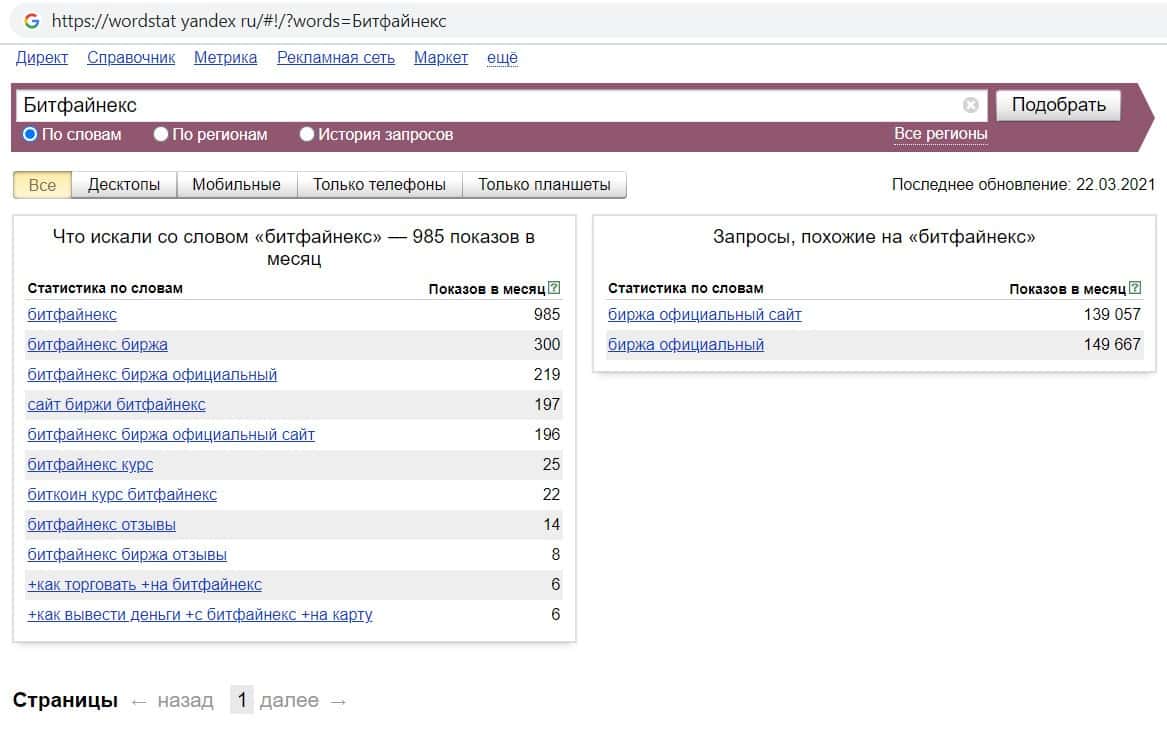Clear the search field with the X icon
The height and width of the screenshot is (749, 1167).
click(x=970, y=105)
